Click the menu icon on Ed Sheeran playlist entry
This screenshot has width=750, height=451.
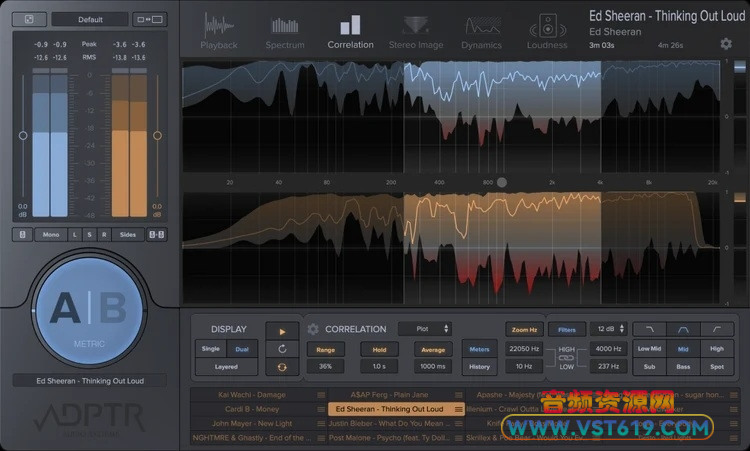pyautogui.click(x=459, y=409)
